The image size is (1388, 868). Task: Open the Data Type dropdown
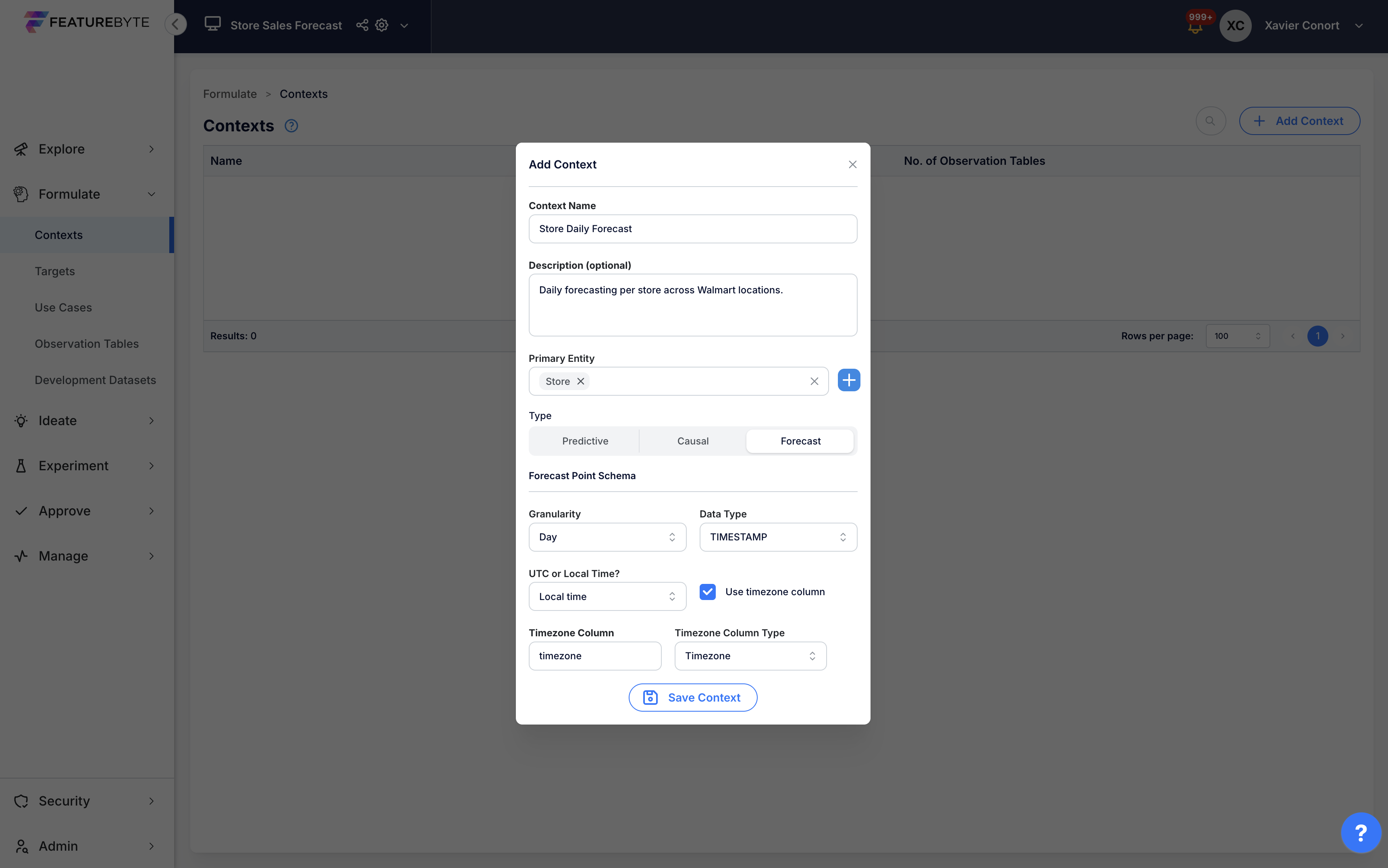(777, 537)
